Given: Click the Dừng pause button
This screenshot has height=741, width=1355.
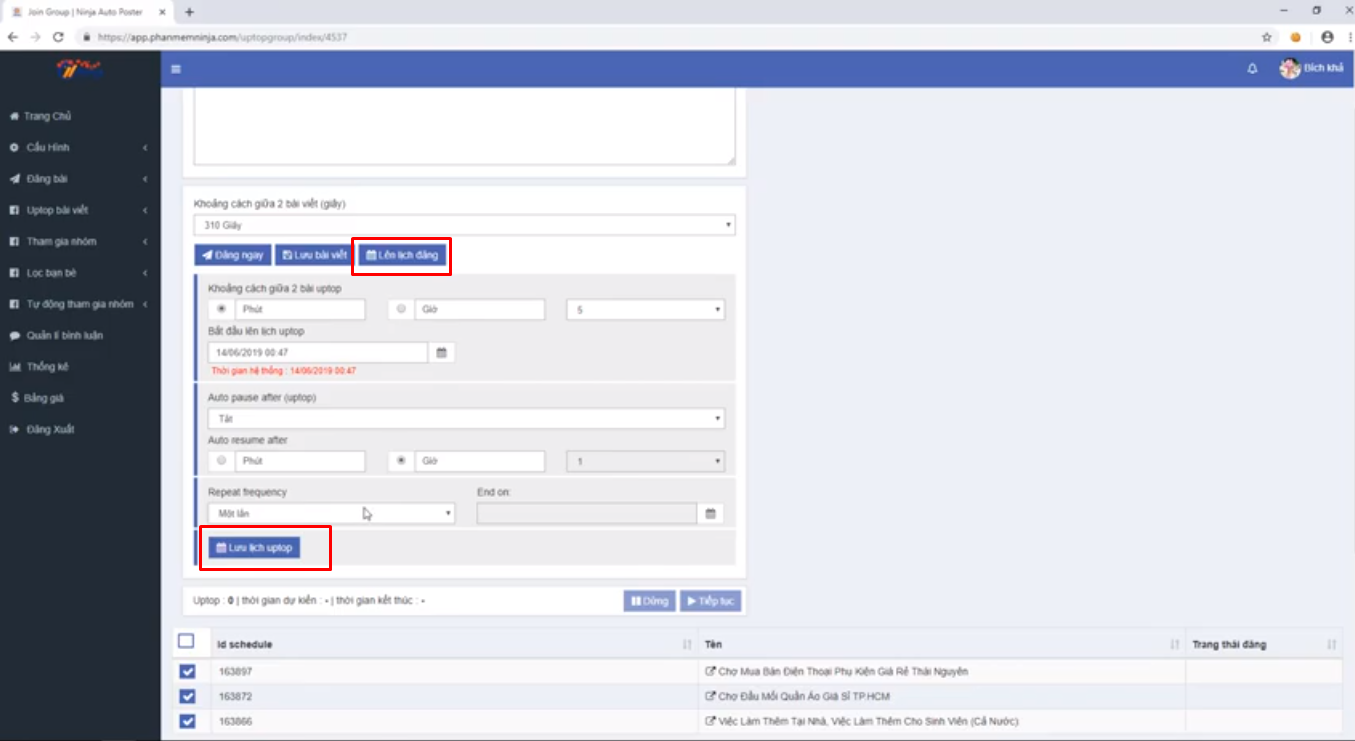Looking at the screenshot, I should pyautogui.click(x=649, y=601).
